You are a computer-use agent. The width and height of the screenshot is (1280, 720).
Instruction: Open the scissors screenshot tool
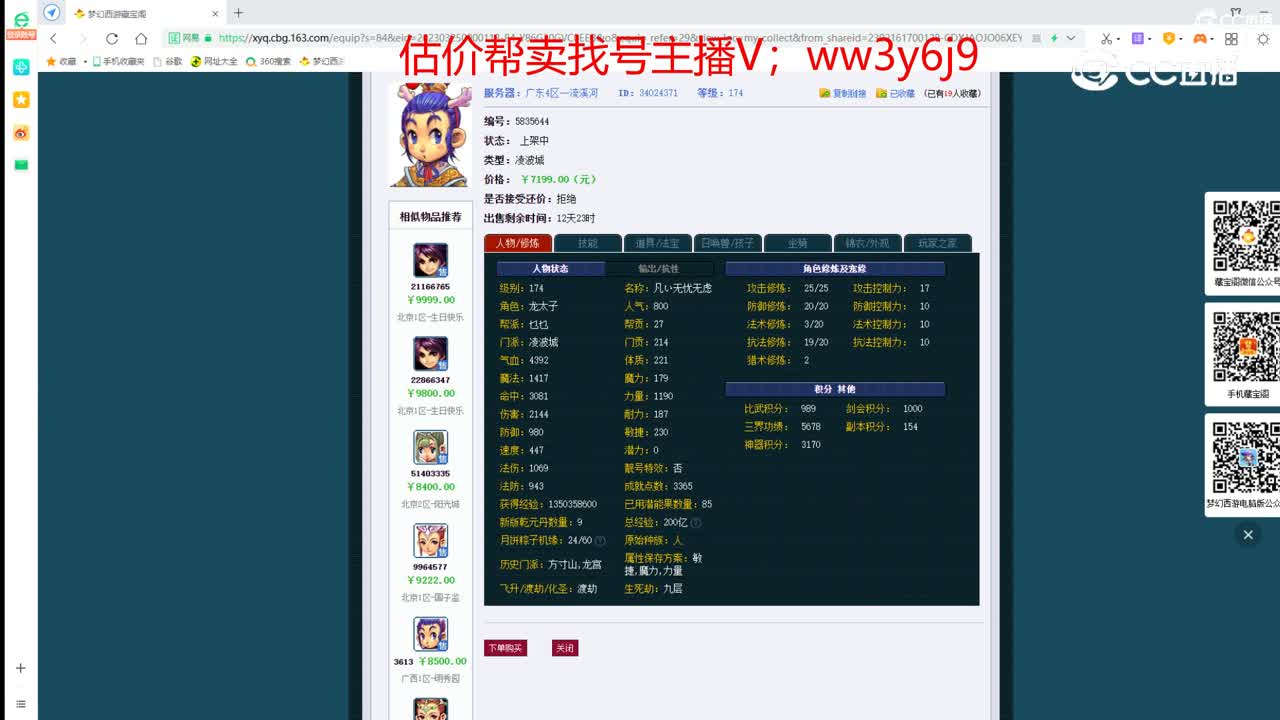(x=1106, y=38)
